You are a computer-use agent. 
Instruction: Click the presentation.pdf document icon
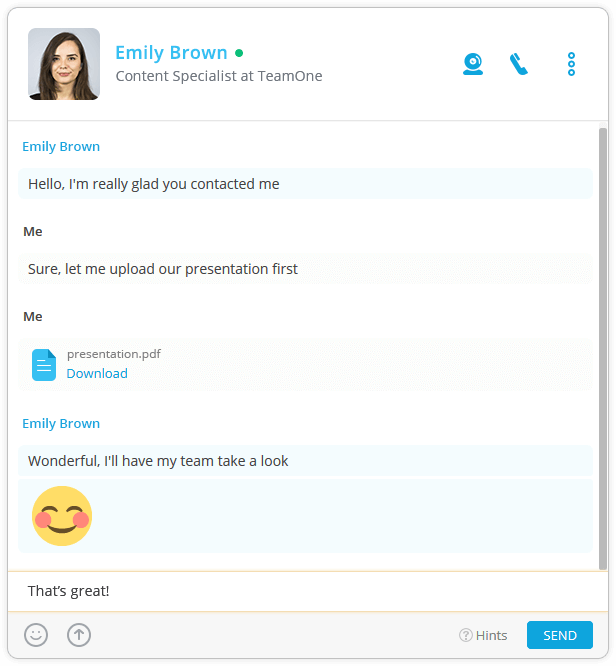point(44,365)
